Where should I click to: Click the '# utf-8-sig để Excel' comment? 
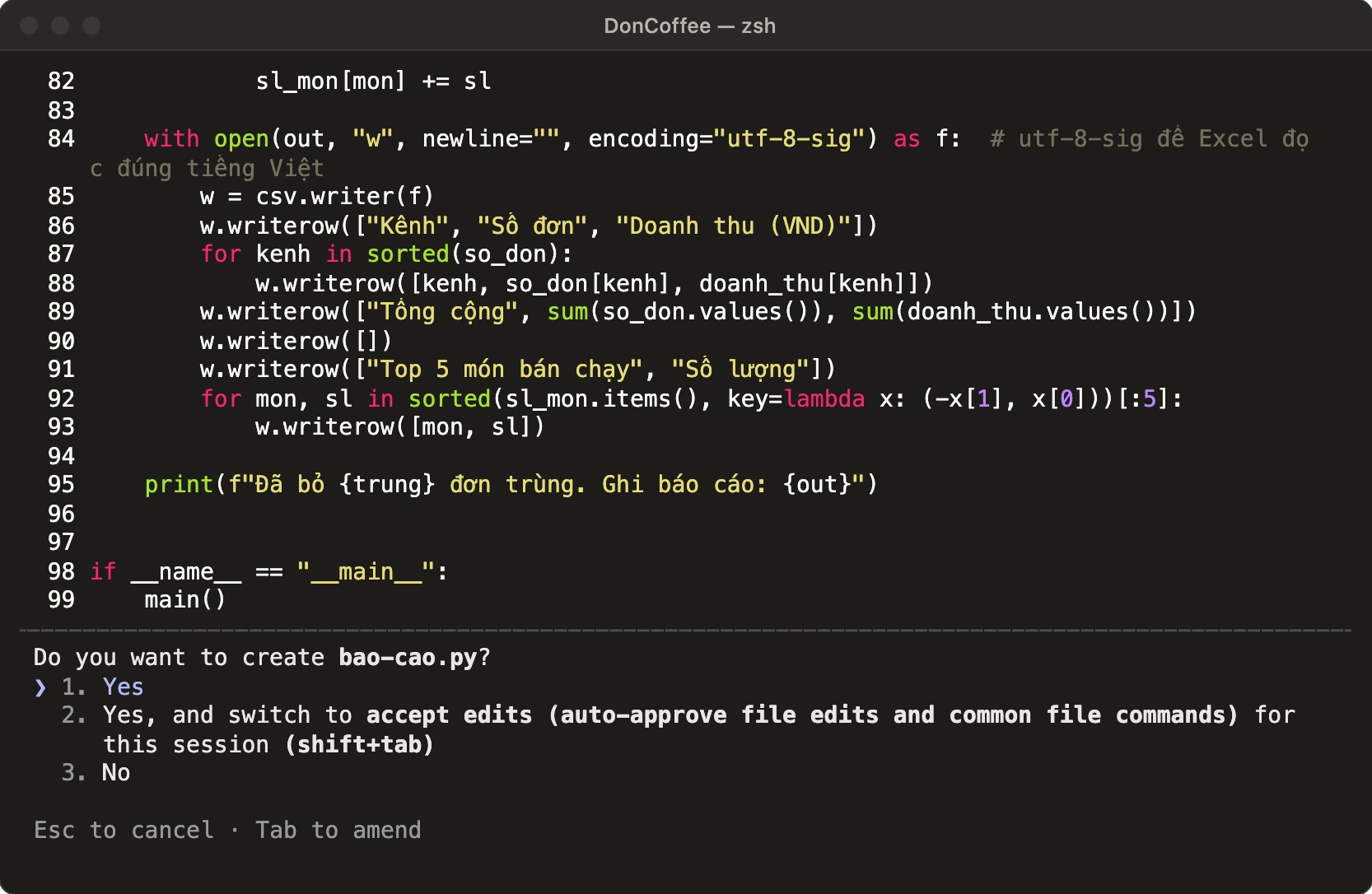[x=1149, y=138]
